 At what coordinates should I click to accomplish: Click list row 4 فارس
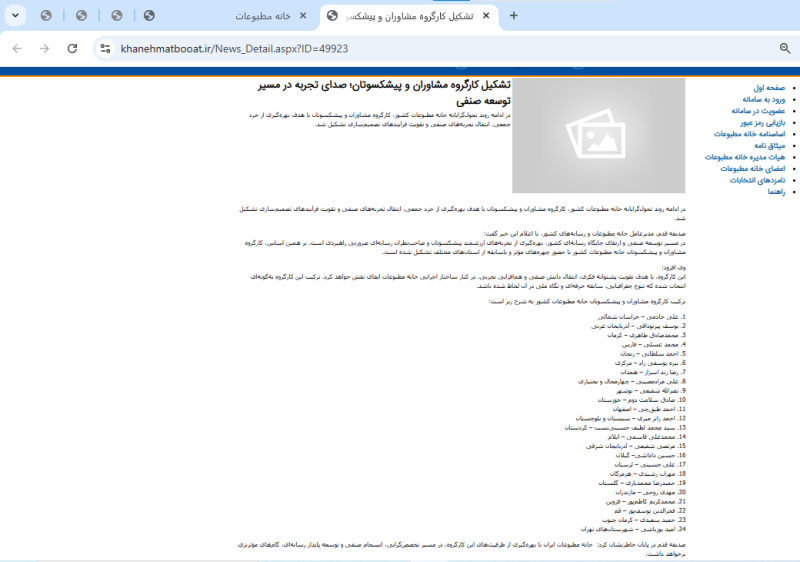(654, 344)
